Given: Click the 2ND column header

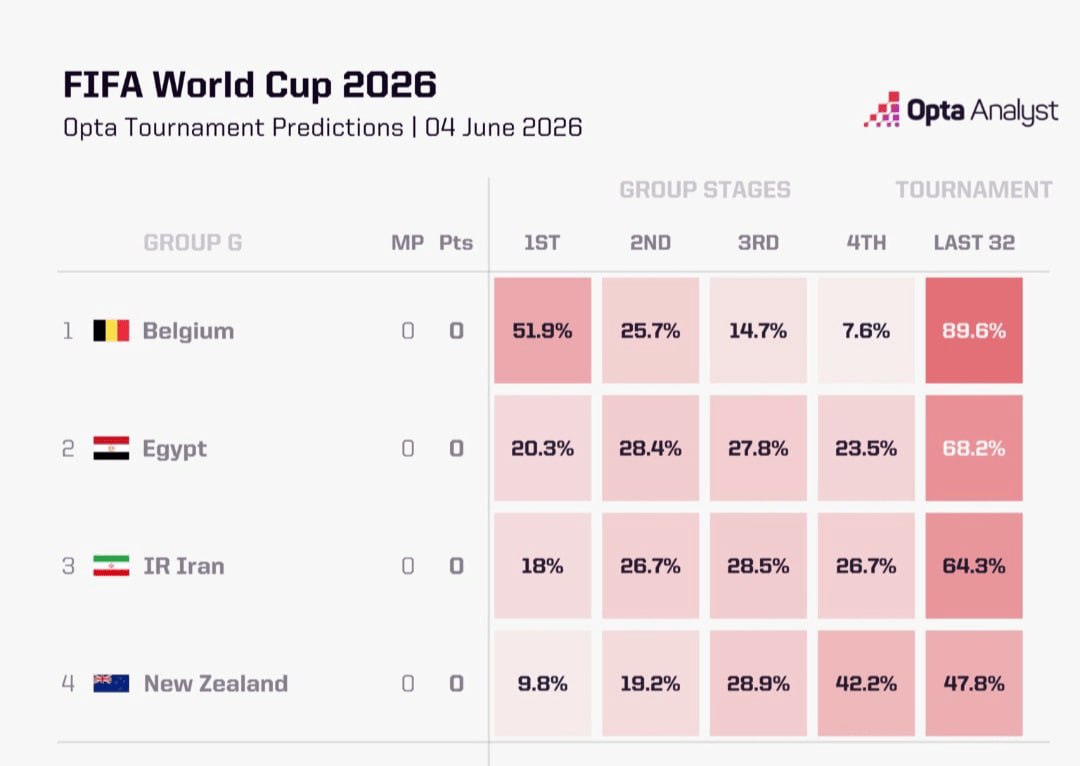Looking at the screenshot, I should pyautogui.click(x=650, y=242).
